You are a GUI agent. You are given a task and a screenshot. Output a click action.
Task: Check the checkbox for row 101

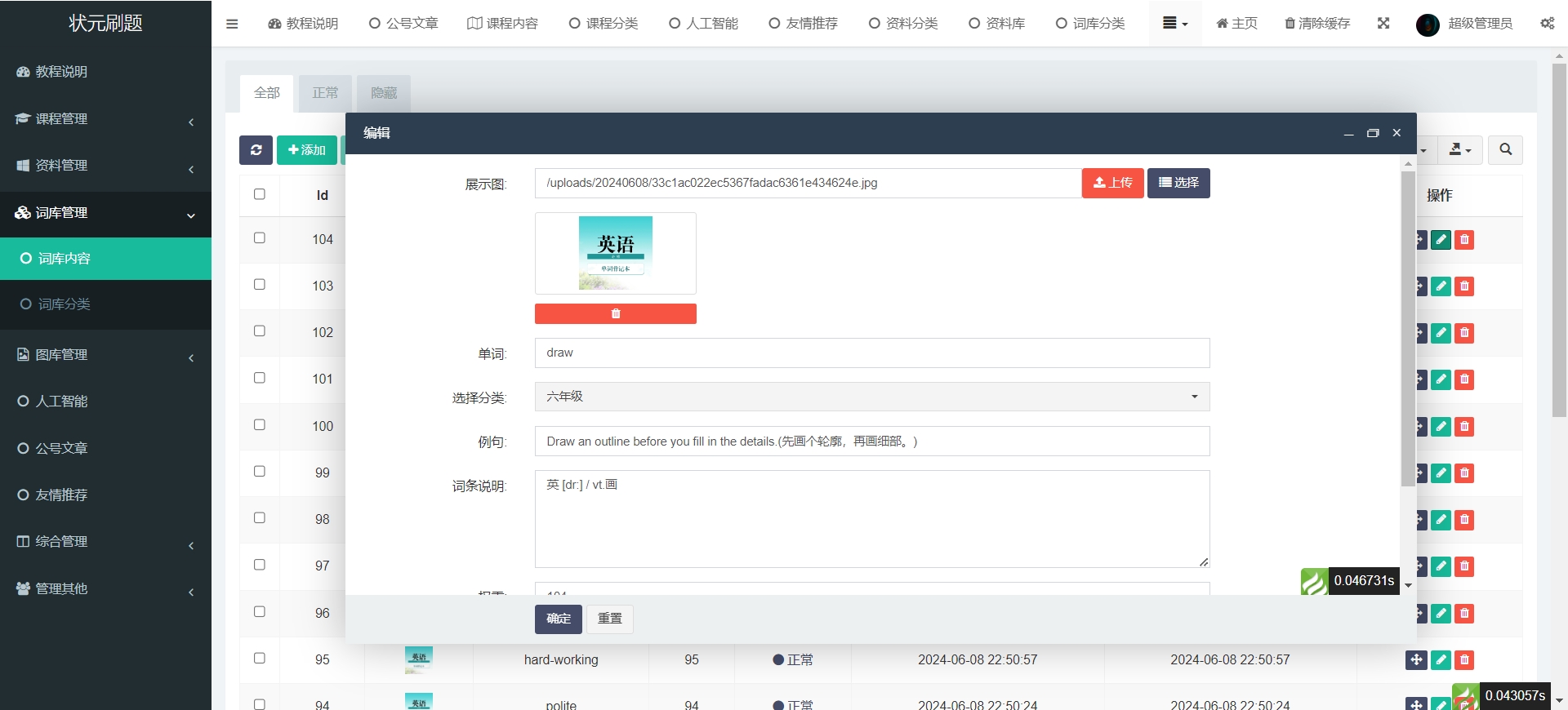pyautogui.click(x=260, y=378)
